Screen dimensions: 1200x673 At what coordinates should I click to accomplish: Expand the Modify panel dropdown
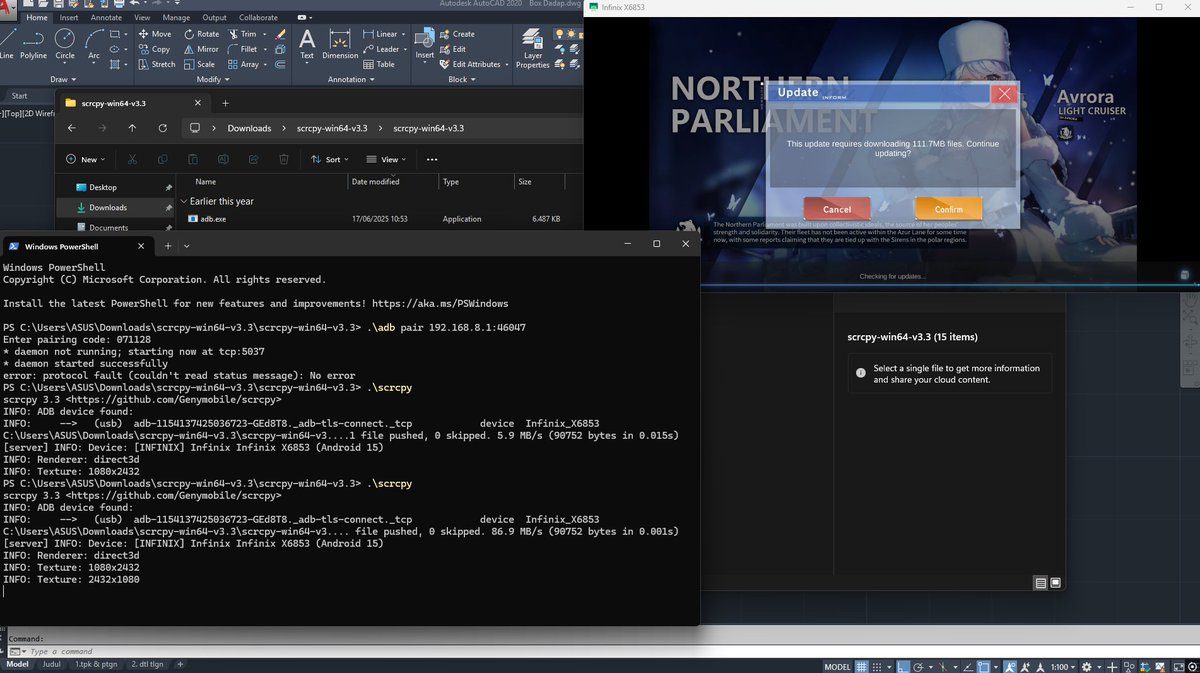pyautogui.click(x=212, y=79)
